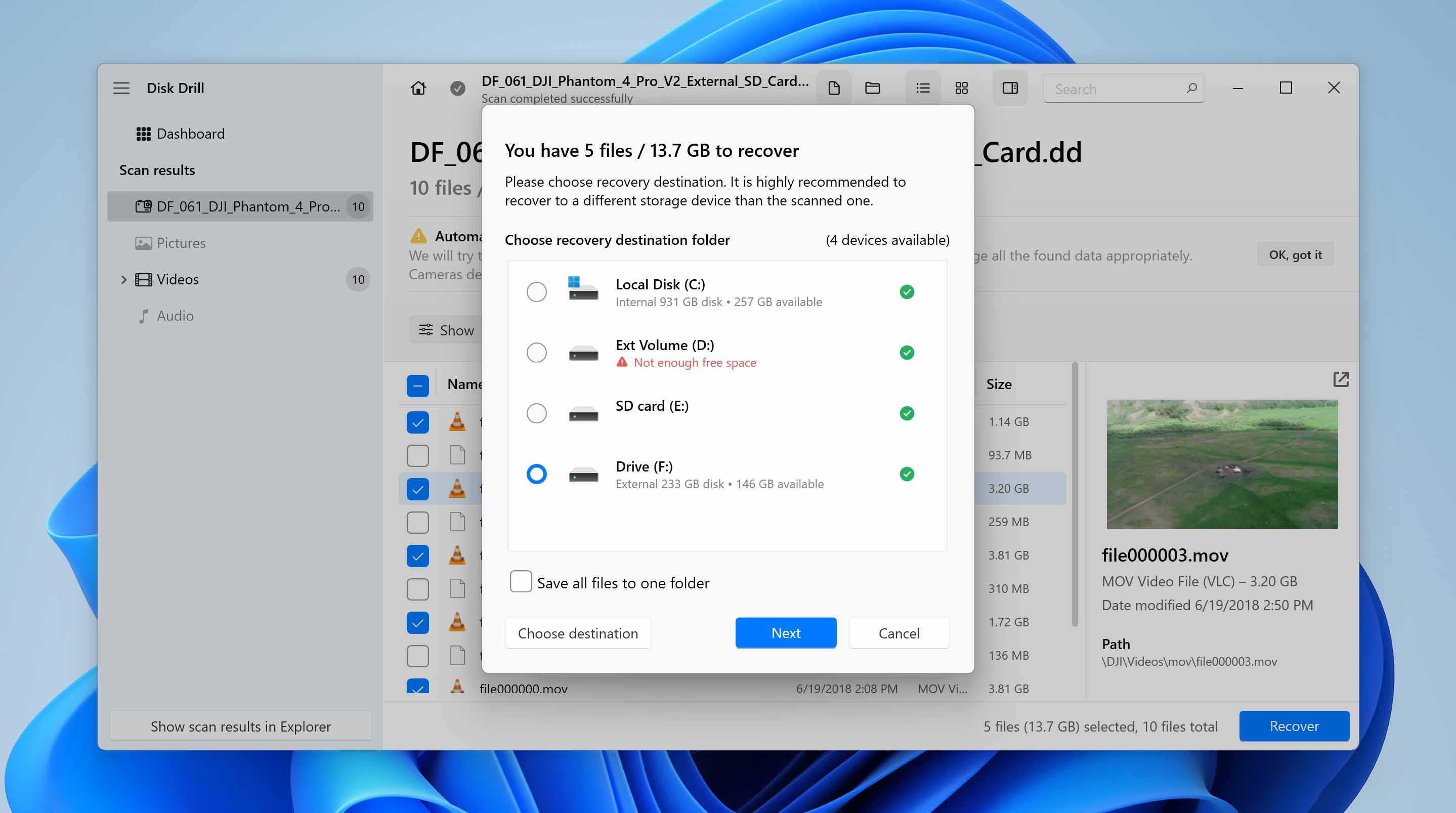Image resolution: width=1456 pixels, height=813 pixels.
Task: Click the yellow warning triangle icon
Action: coord(418,236)
